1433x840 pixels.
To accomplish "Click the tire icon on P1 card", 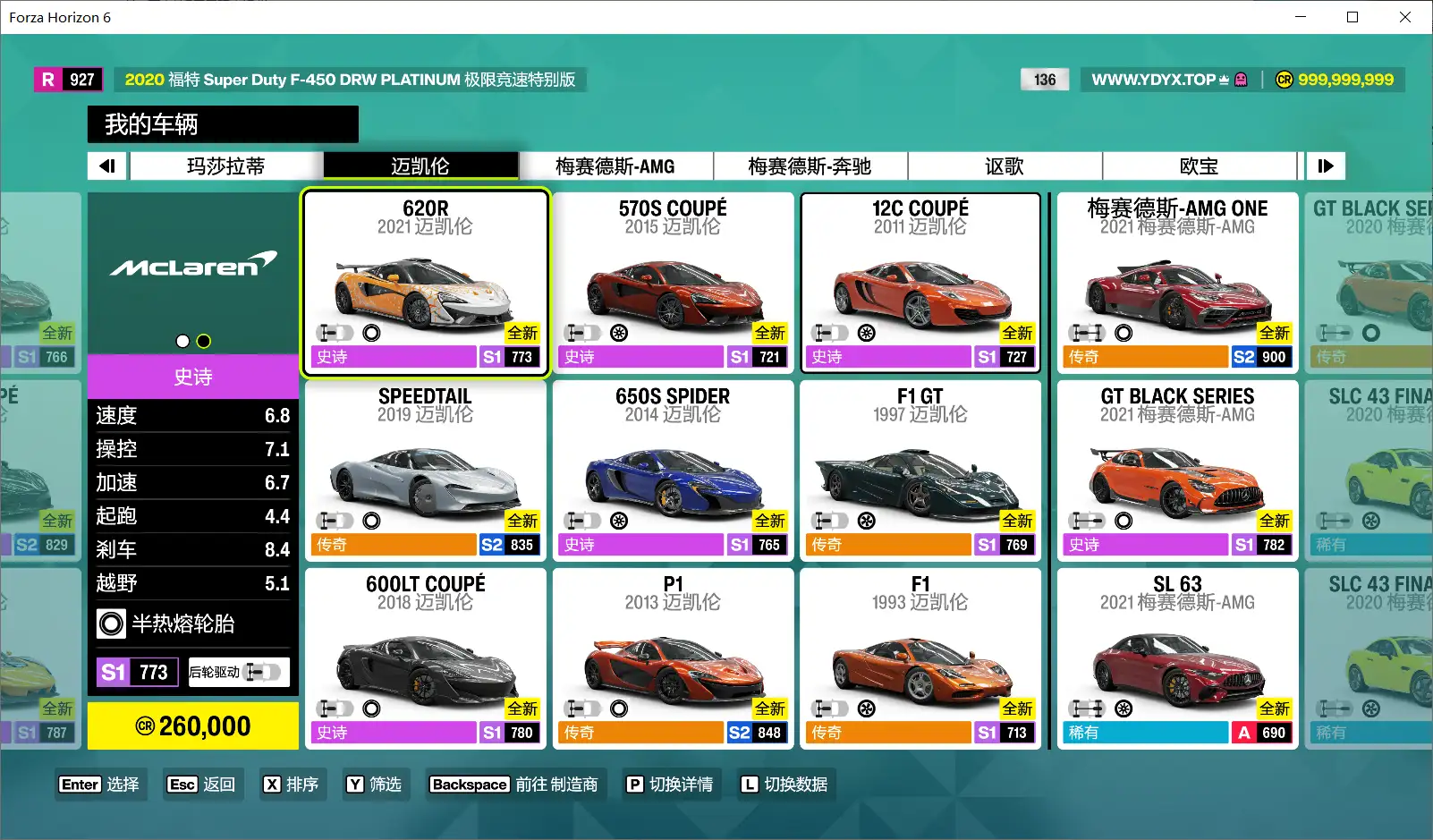I will coord(619,708).
